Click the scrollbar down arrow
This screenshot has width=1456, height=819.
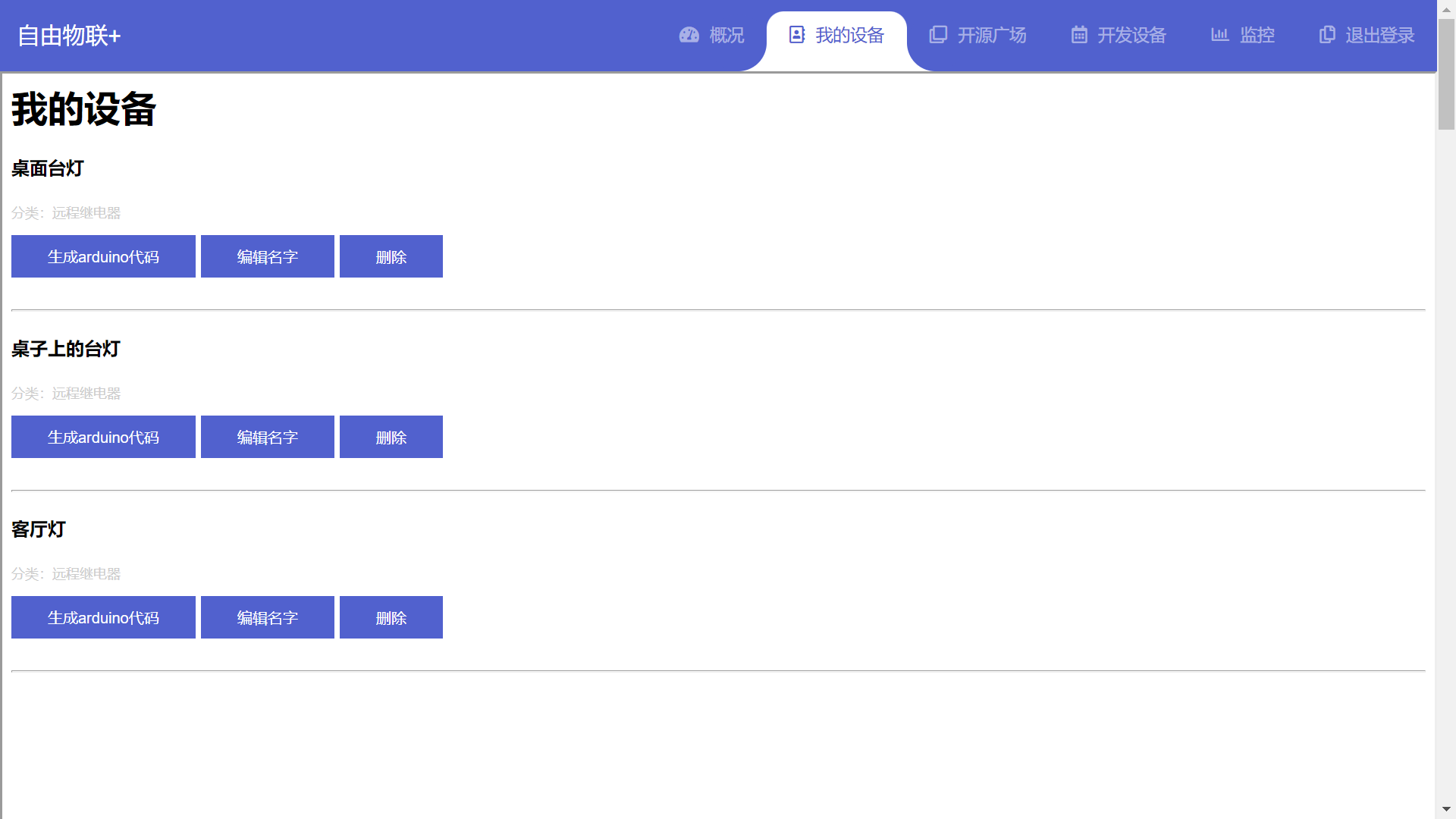[x=1446, y=809]
